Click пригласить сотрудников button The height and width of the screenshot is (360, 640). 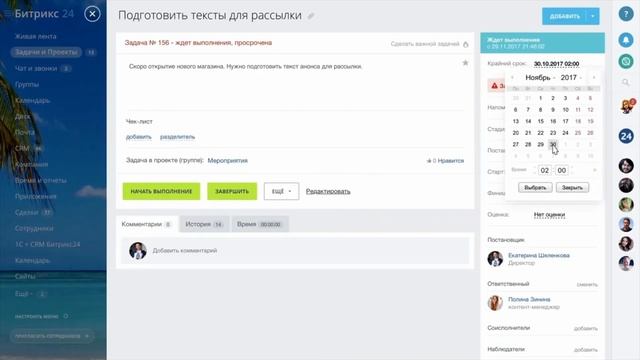coord(52,336)
